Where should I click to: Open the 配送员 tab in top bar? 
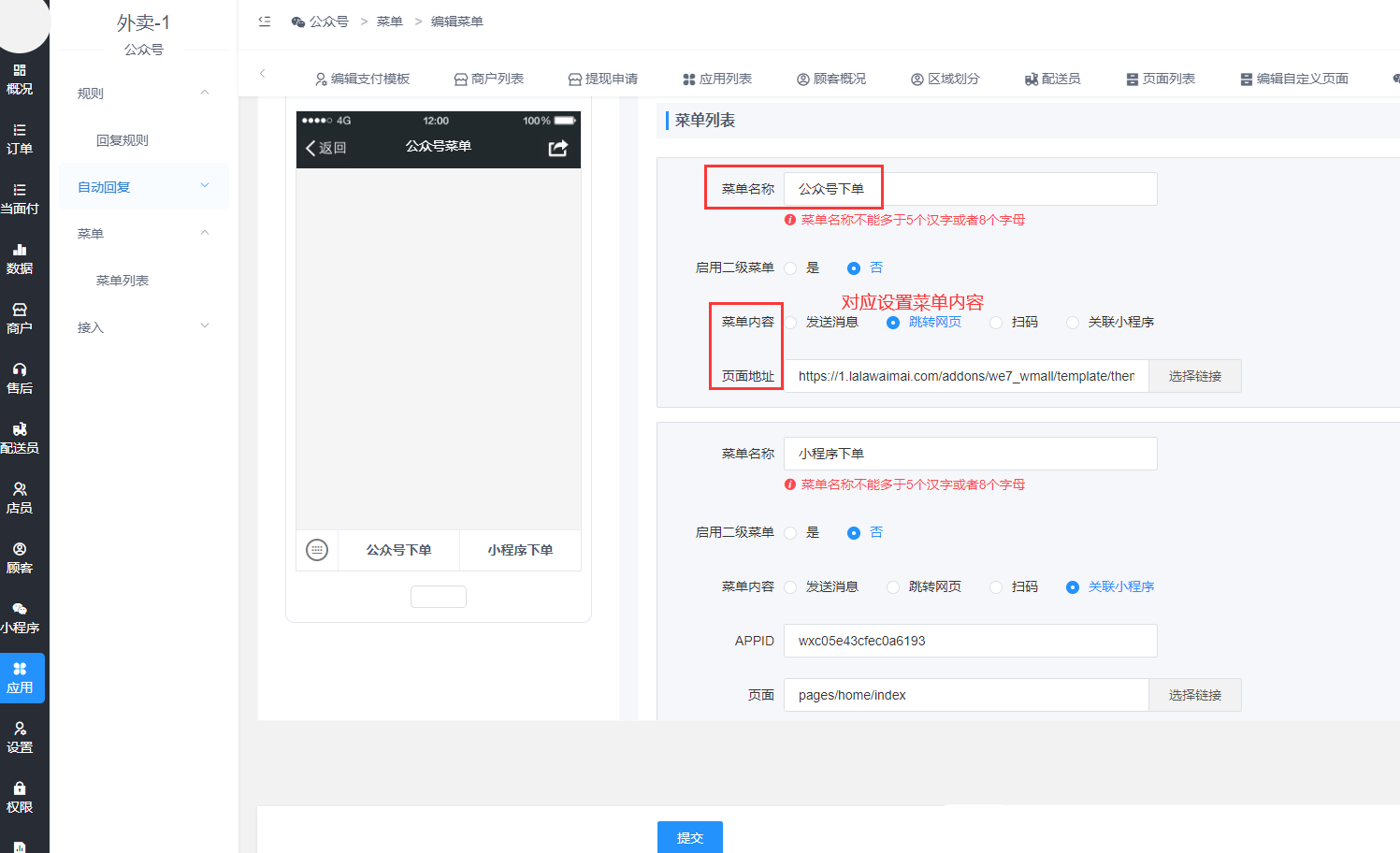[1052, 79]
